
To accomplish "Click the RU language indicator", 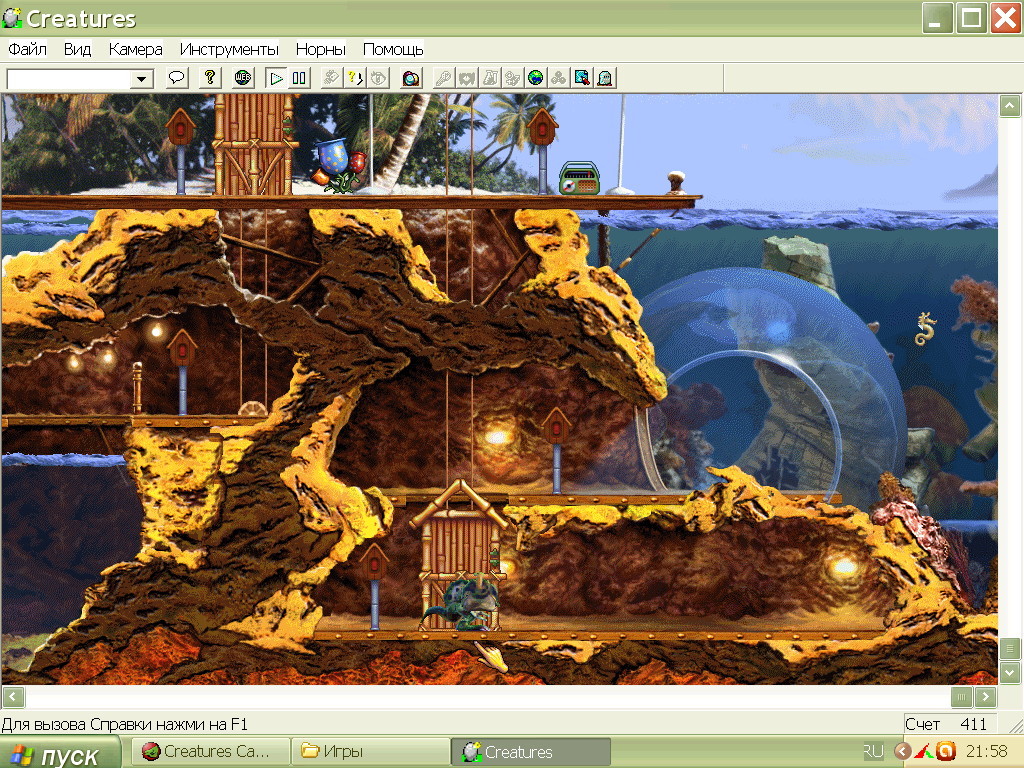I will (x=873, y=752).
